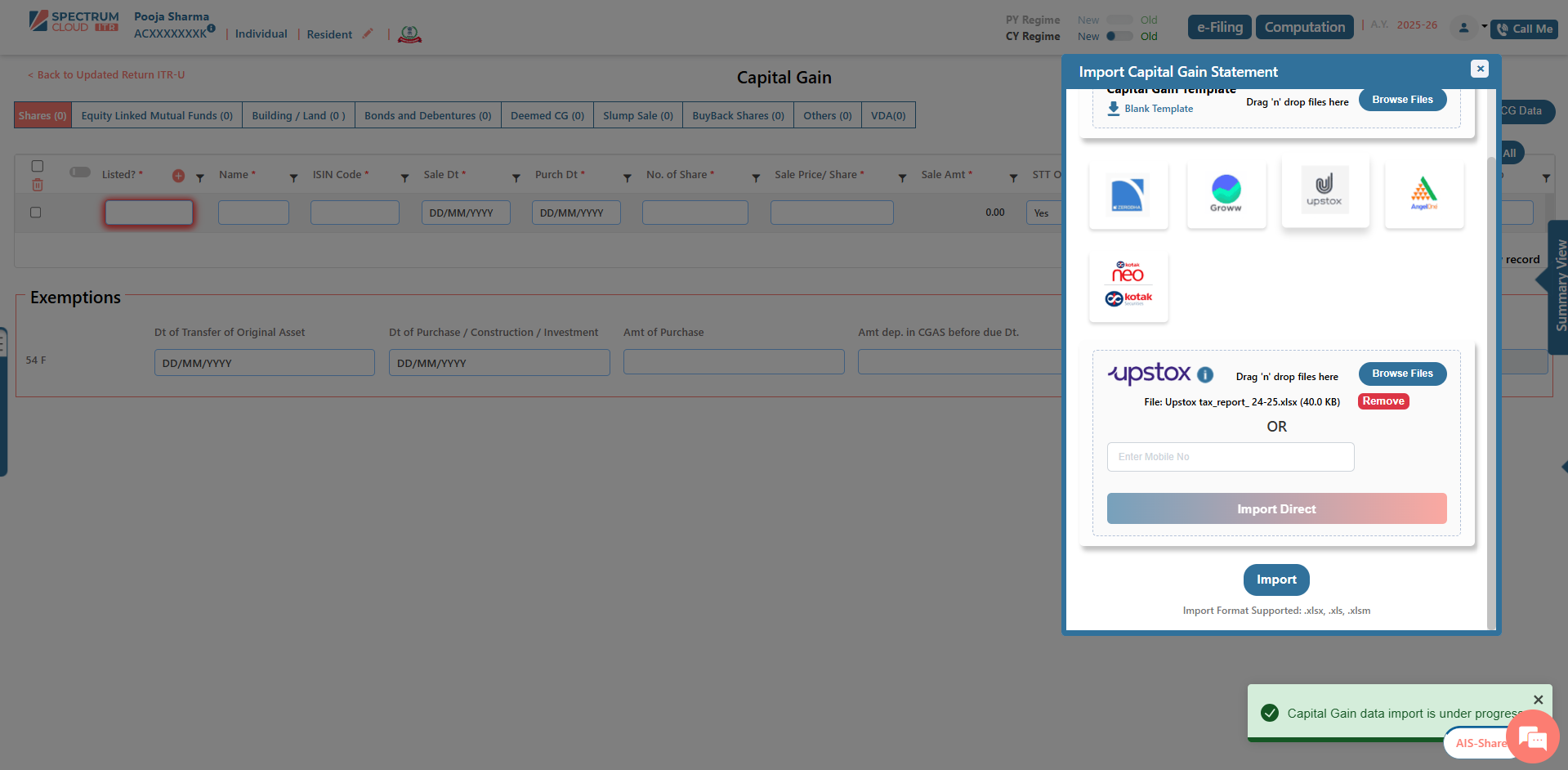Pick the AngelOne broker icon

(1423, 194)
